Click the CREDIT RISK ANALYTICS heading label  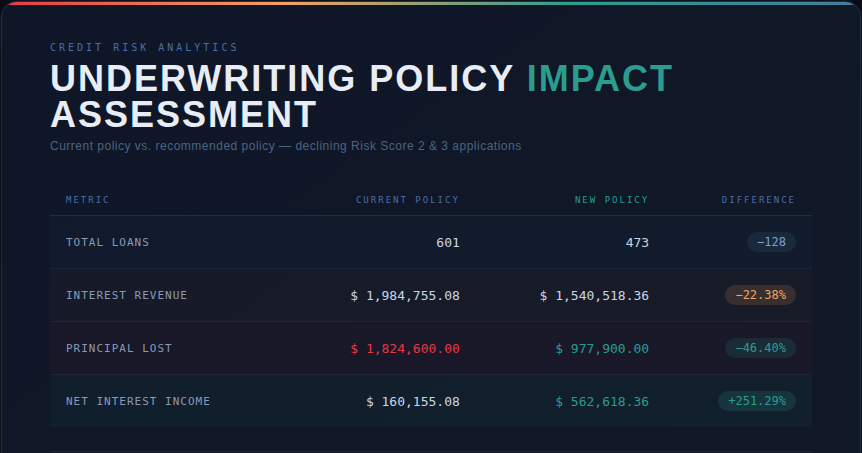144,47
